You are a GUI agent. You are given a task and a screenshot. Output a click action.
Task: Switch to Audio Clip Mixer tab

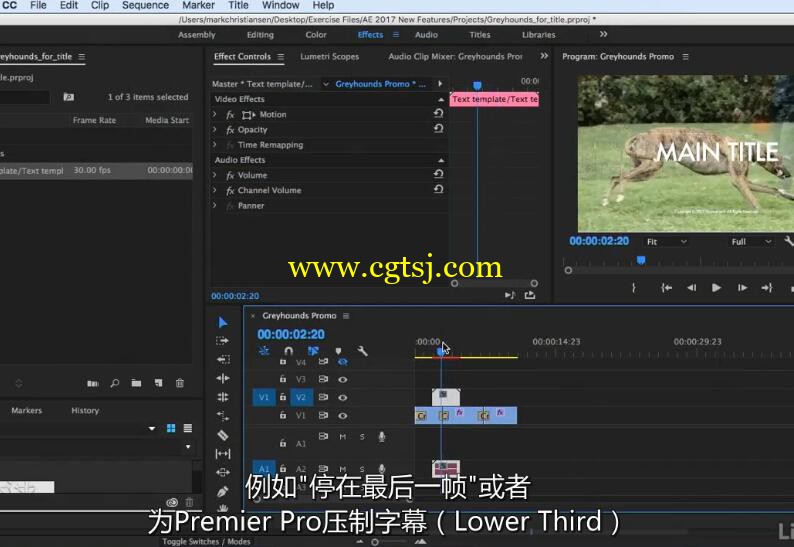pos(455,57)
